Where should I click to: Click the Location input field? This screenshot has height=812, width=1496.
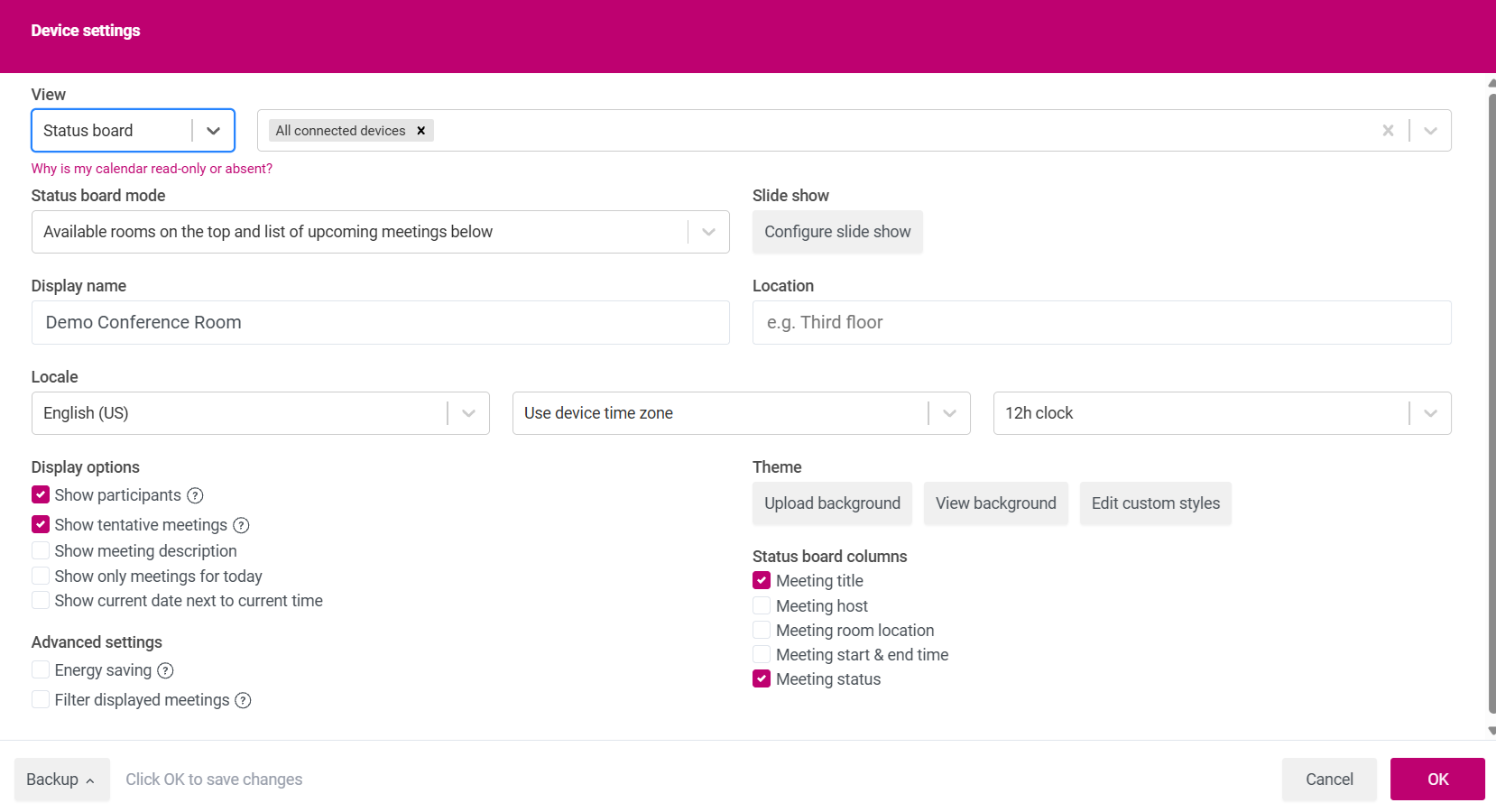coord(1102,322)
